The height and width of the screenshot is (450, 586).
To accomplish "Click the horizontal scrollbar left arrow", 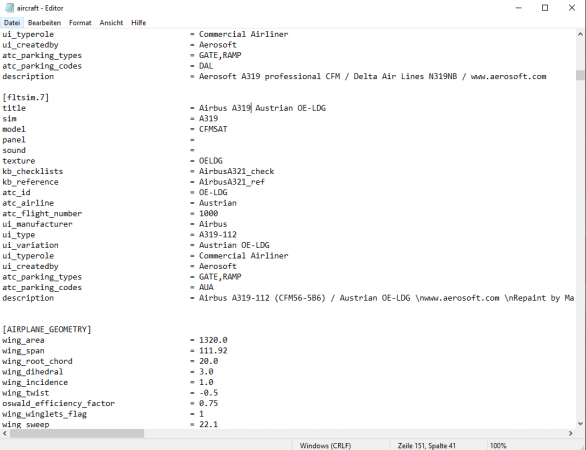I will click(4, 434).
